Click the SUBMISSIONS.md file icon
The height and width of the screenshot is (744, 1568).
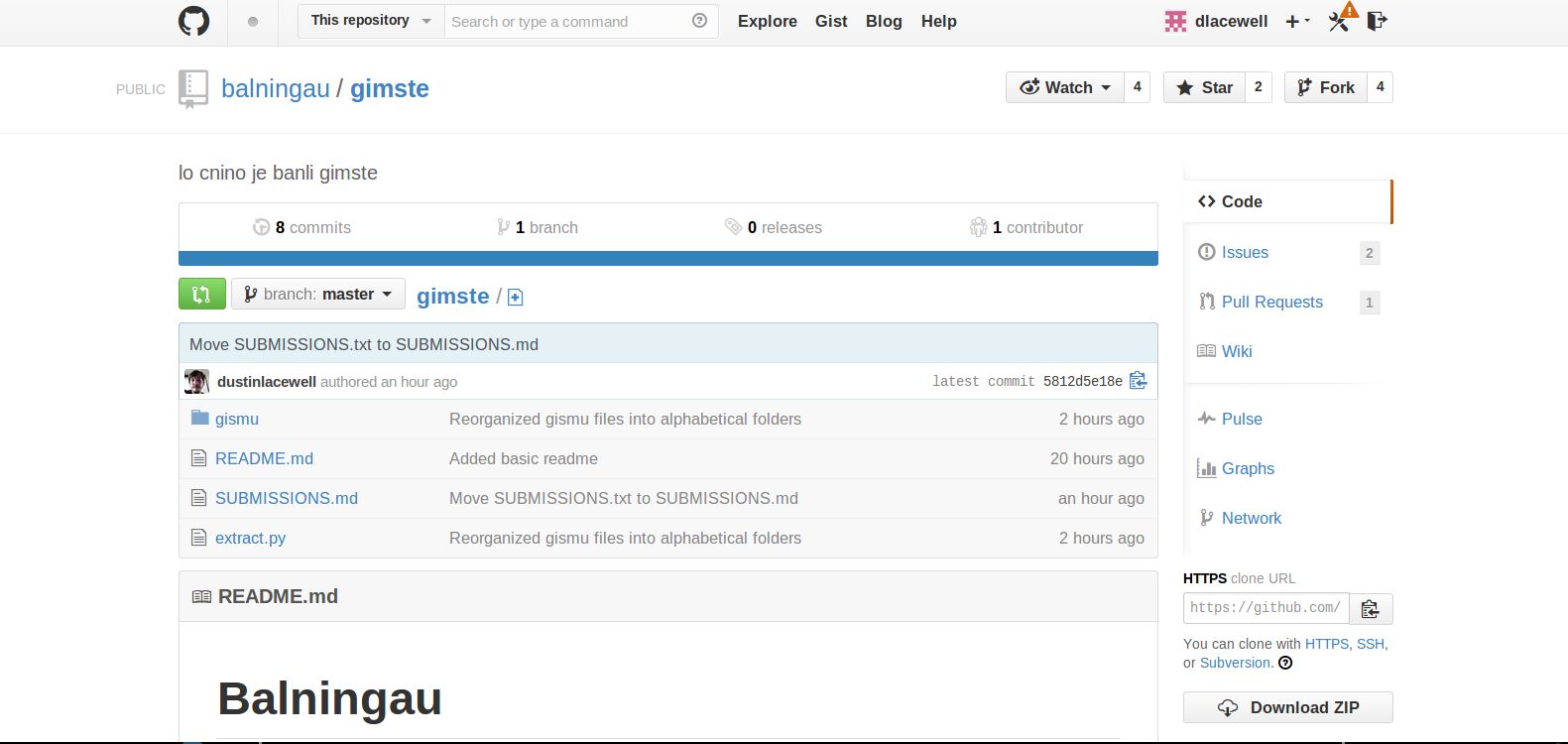[198, 498]
